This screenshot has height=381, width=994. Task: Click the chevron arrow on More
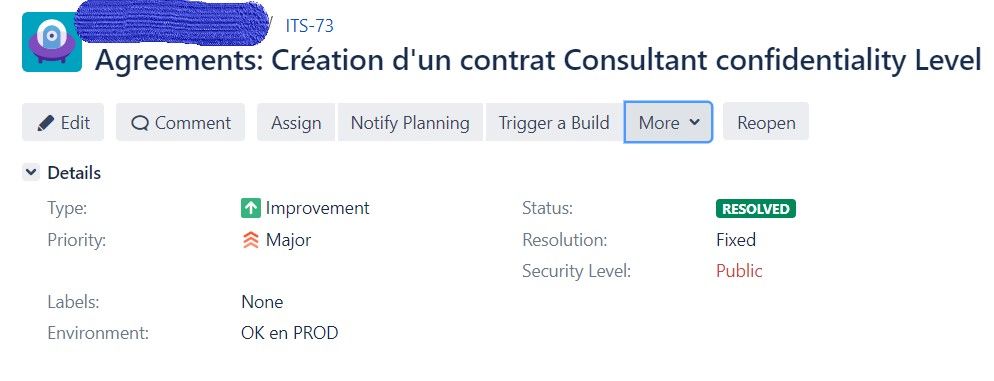(x=694, y=122)
